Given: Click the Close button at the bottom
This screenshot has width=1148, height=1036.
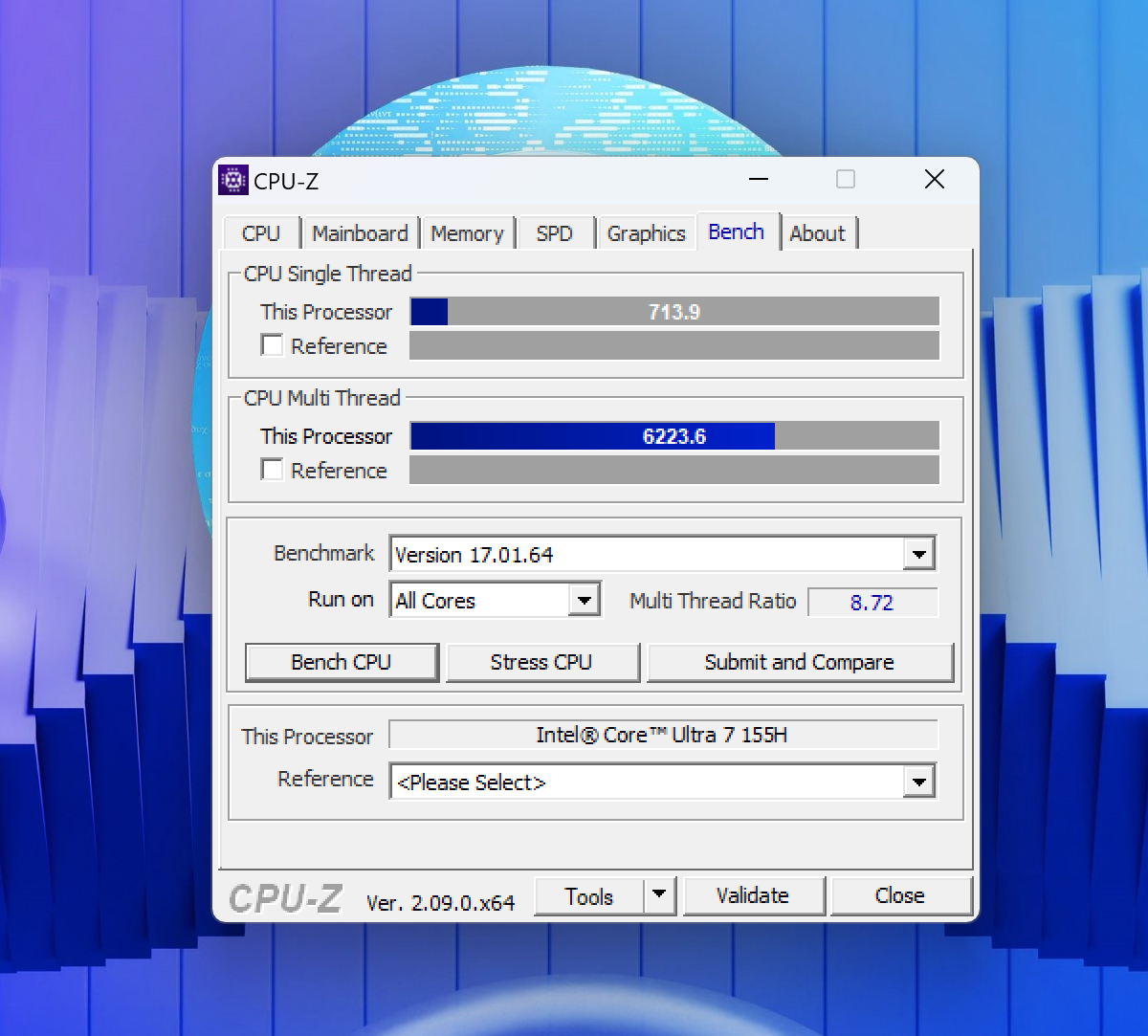Looking at the screenshot, I should [x=900, y=896].
